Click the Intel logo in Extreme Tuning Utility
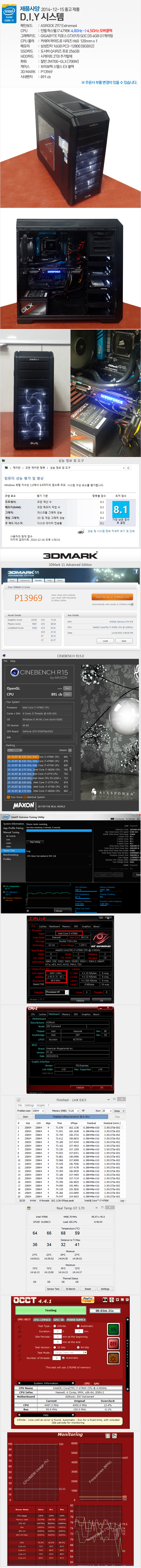This screenshot has height=1568, width=141. click(7, 817)
